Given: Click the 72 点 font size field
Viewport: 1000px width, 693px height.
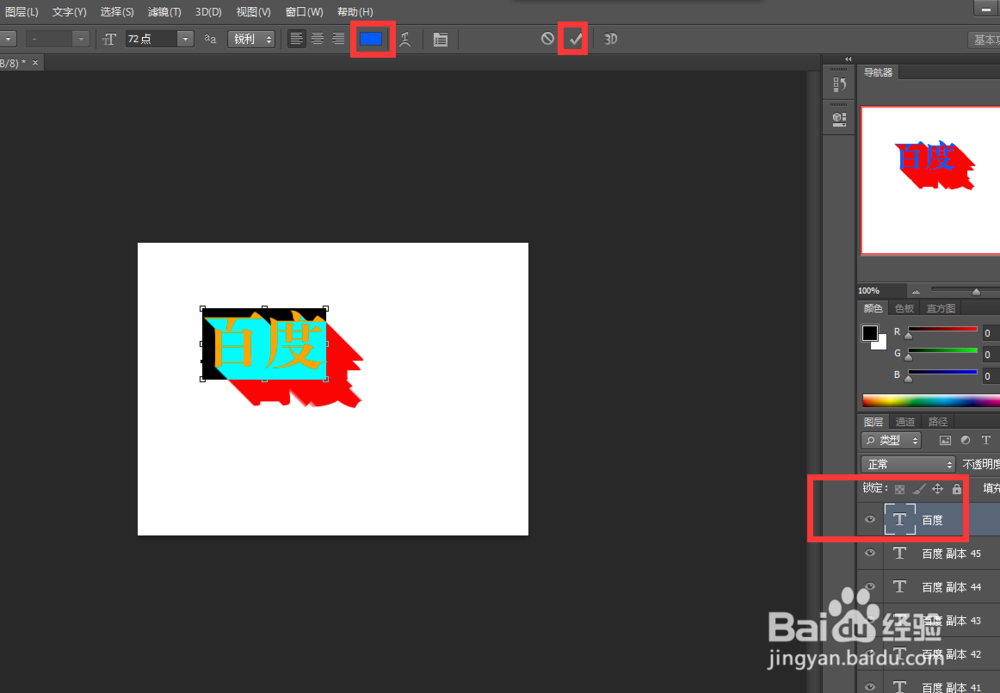Looking at the screenshot, I should tap(151, 39).
